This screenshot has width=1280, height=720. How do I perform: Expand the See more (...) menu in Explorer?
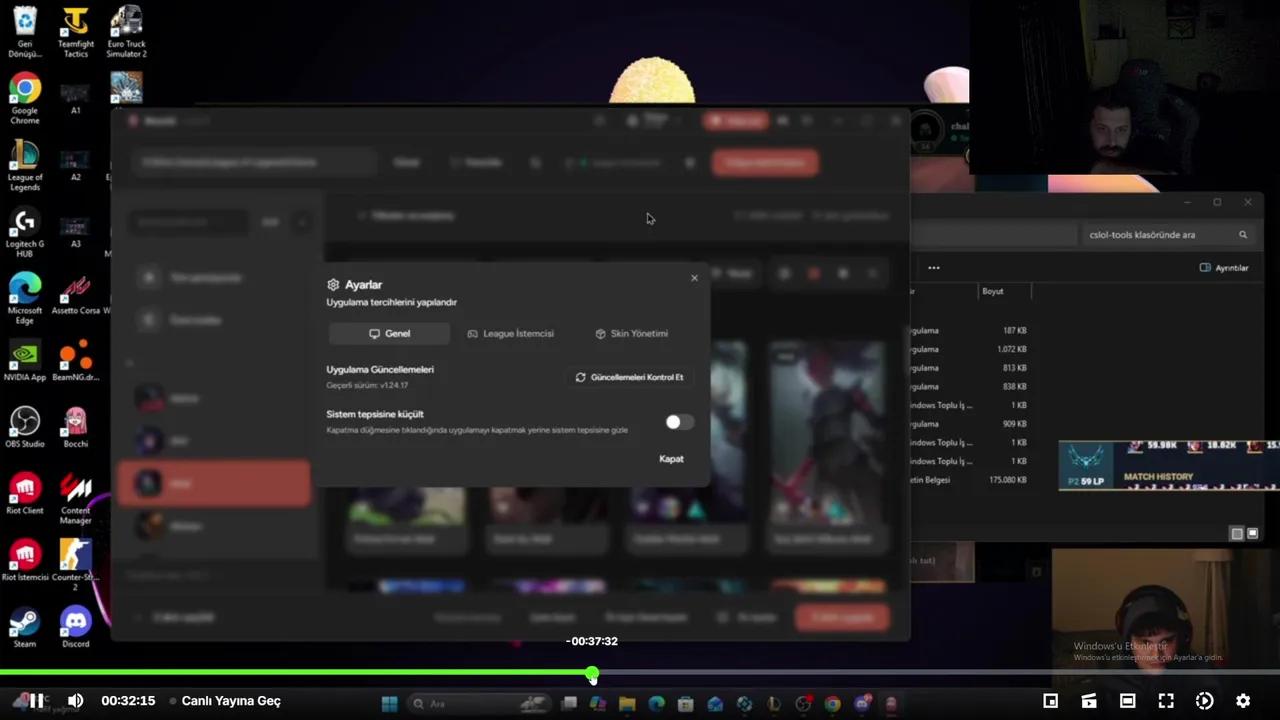pos(933,267)
